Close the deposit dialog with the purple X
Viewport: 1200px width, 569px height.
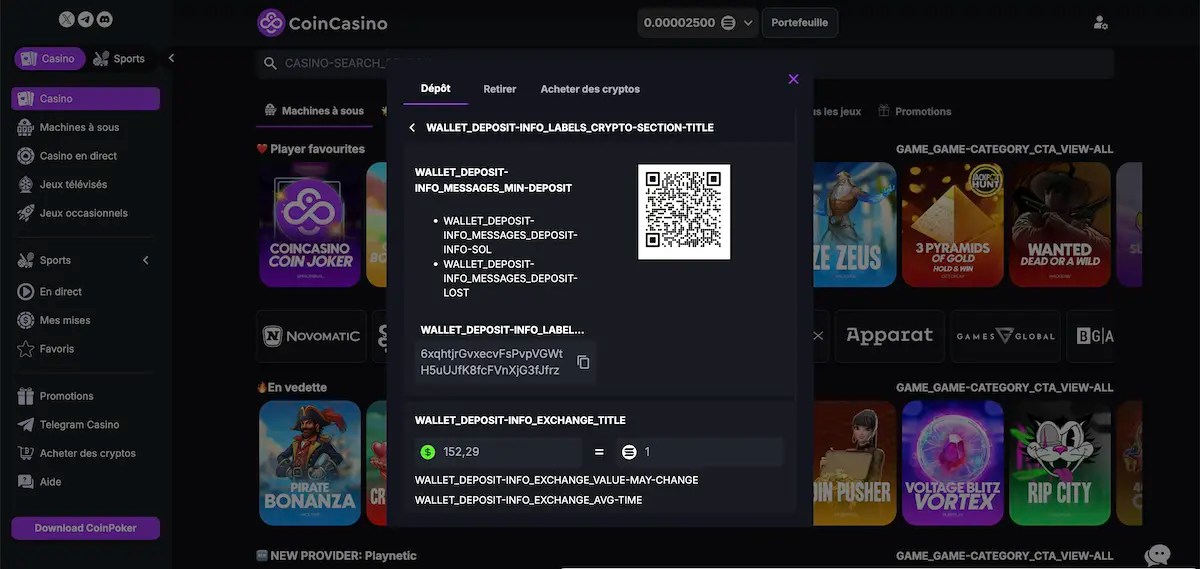point(793,79)
